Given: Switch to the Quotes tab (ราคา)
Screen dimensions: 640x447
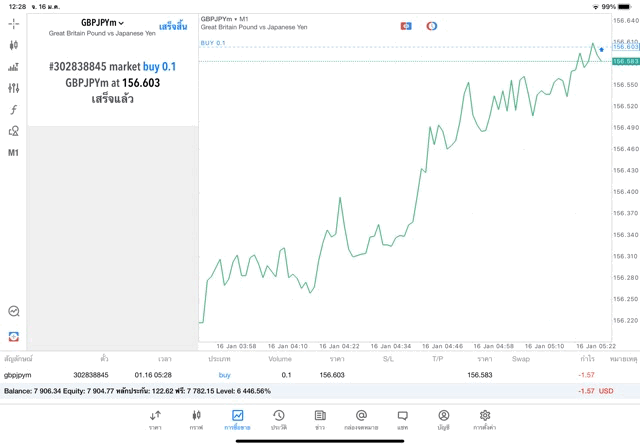Looking at the screenshot, I should click(x=155, y=419).
